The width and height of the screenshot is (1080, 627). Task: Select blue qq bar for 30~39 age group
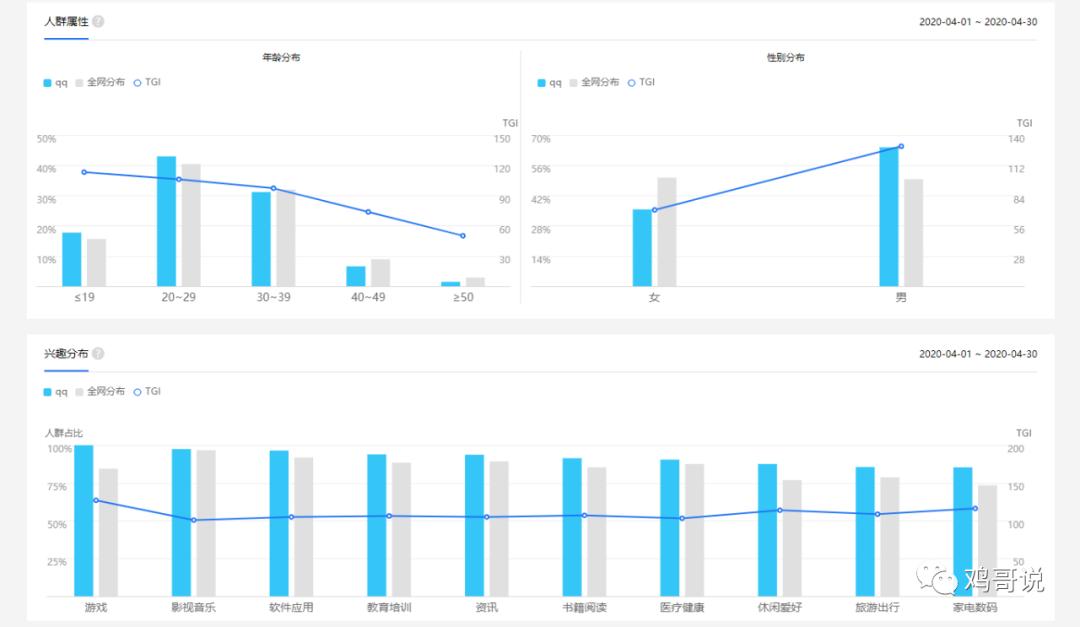click(261, 239)
